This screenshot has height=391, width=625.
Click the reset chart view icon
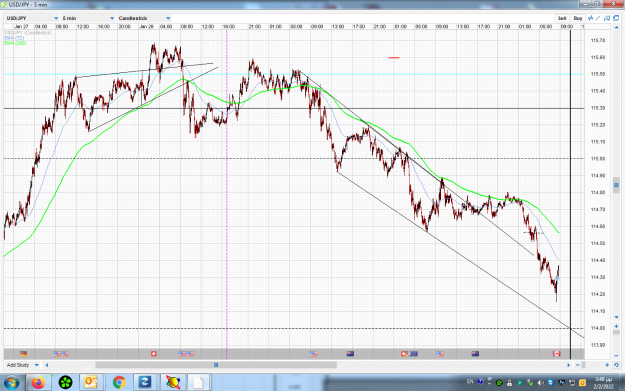coord(616,365)
